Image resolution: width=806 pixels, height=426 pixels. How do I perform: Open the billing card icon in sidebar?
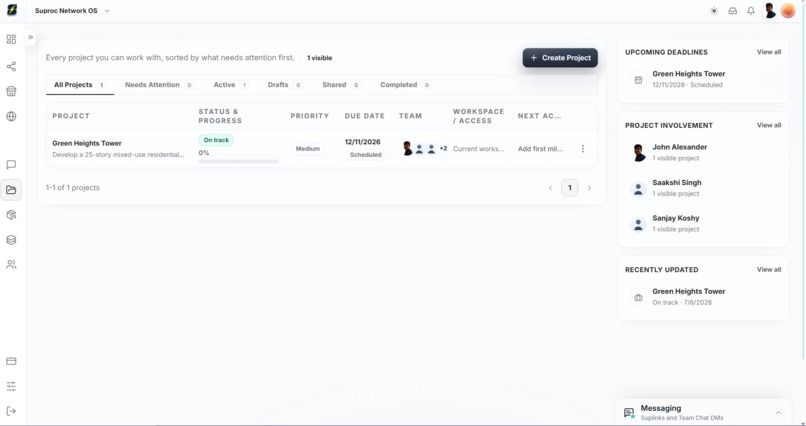[11, 361]
